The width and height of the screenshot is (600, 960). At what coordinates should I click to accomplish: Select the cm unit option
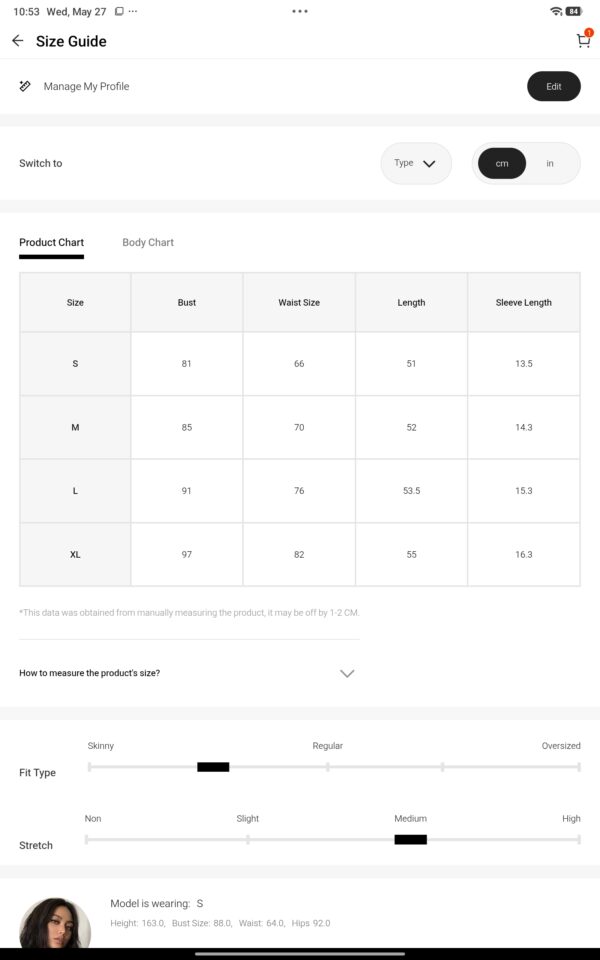pyautogui.click(x=502, y=163)
